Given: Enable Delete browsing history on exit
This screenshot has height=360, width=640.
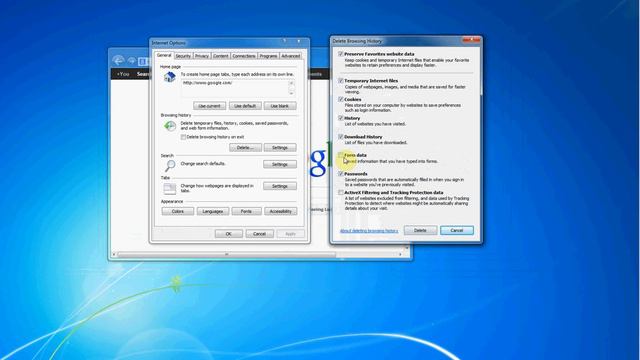Looking at the screenshot, I should tap(183, 137).
